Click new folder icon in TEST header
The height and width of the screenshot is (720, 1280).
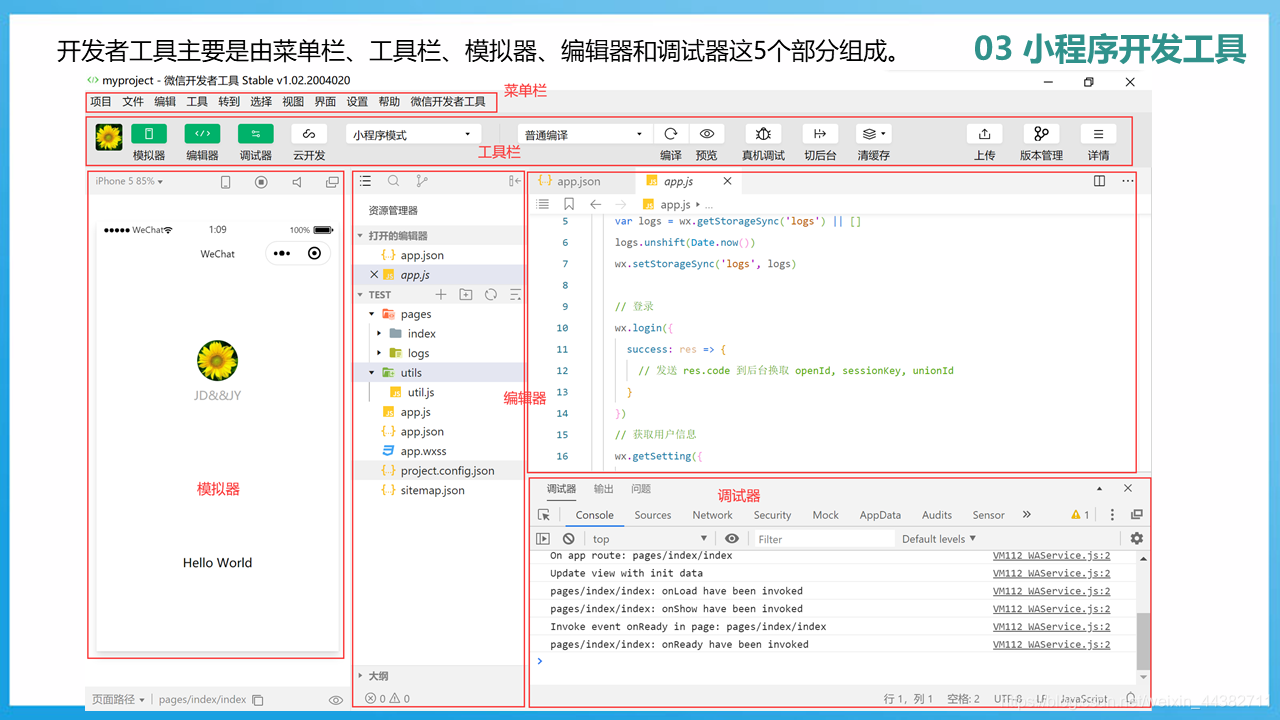[x=466, y=295]
